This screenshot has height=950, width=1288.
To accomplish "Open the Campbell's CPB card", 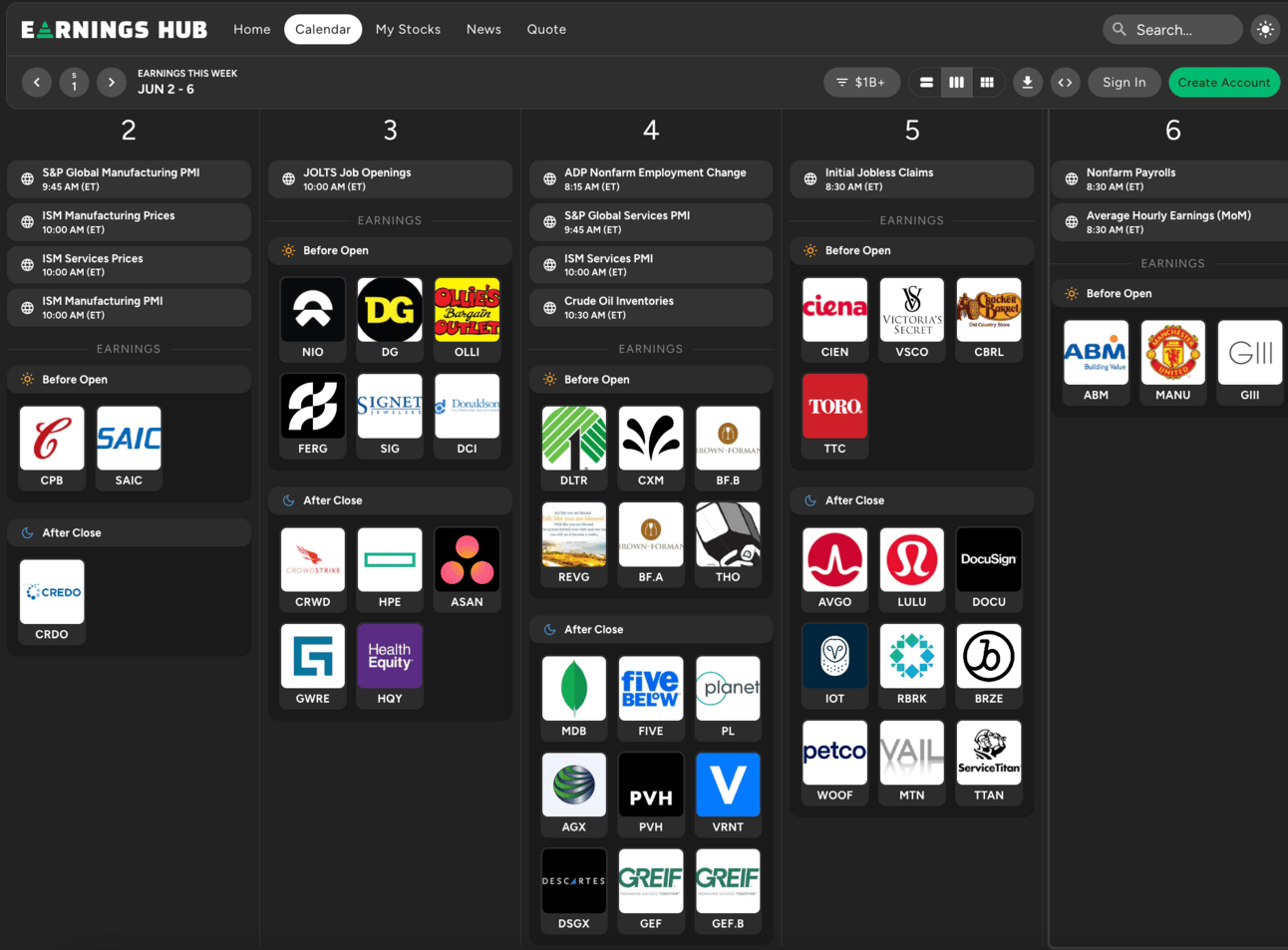I will (52, 448).
